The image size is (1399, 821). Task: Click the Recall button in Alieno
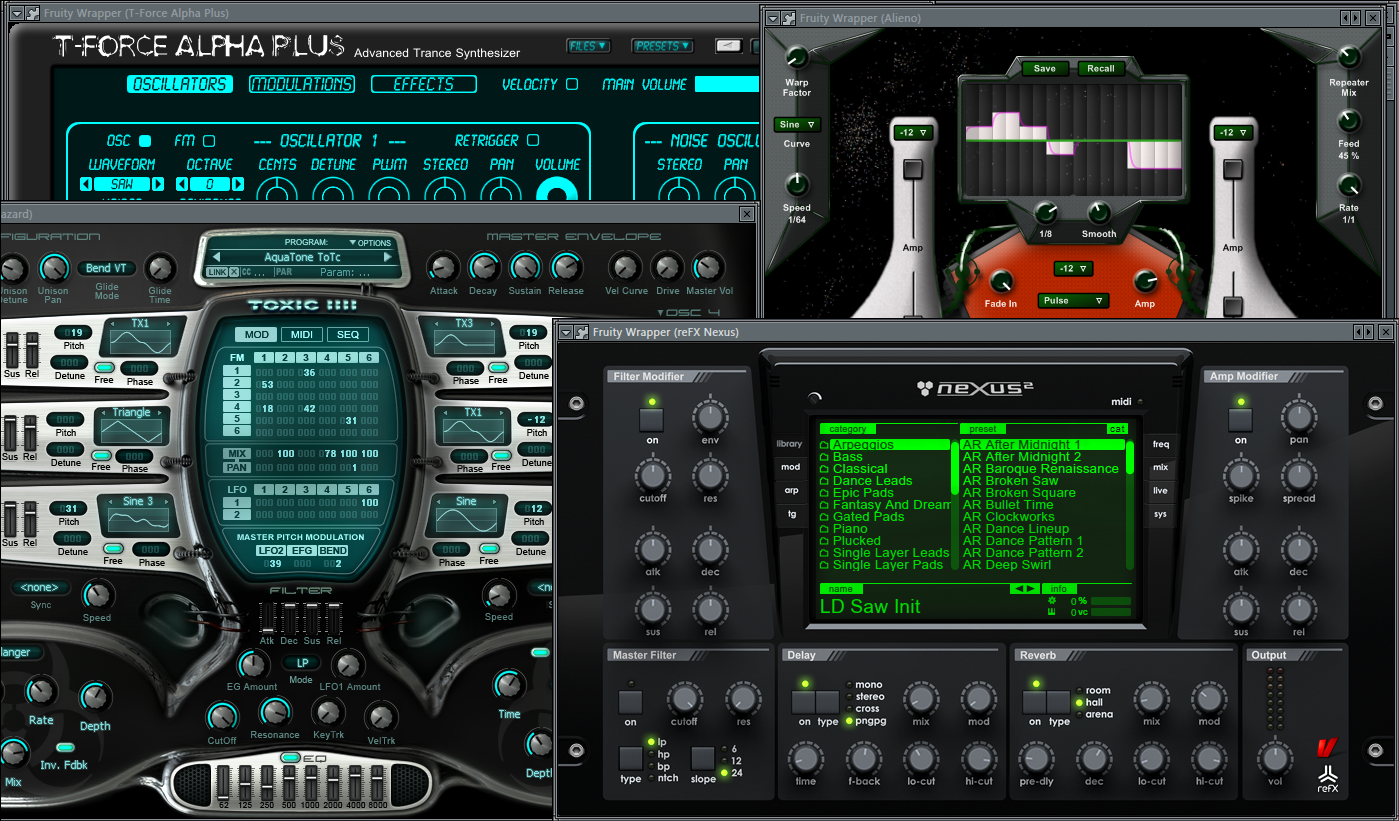point(1101,69)
